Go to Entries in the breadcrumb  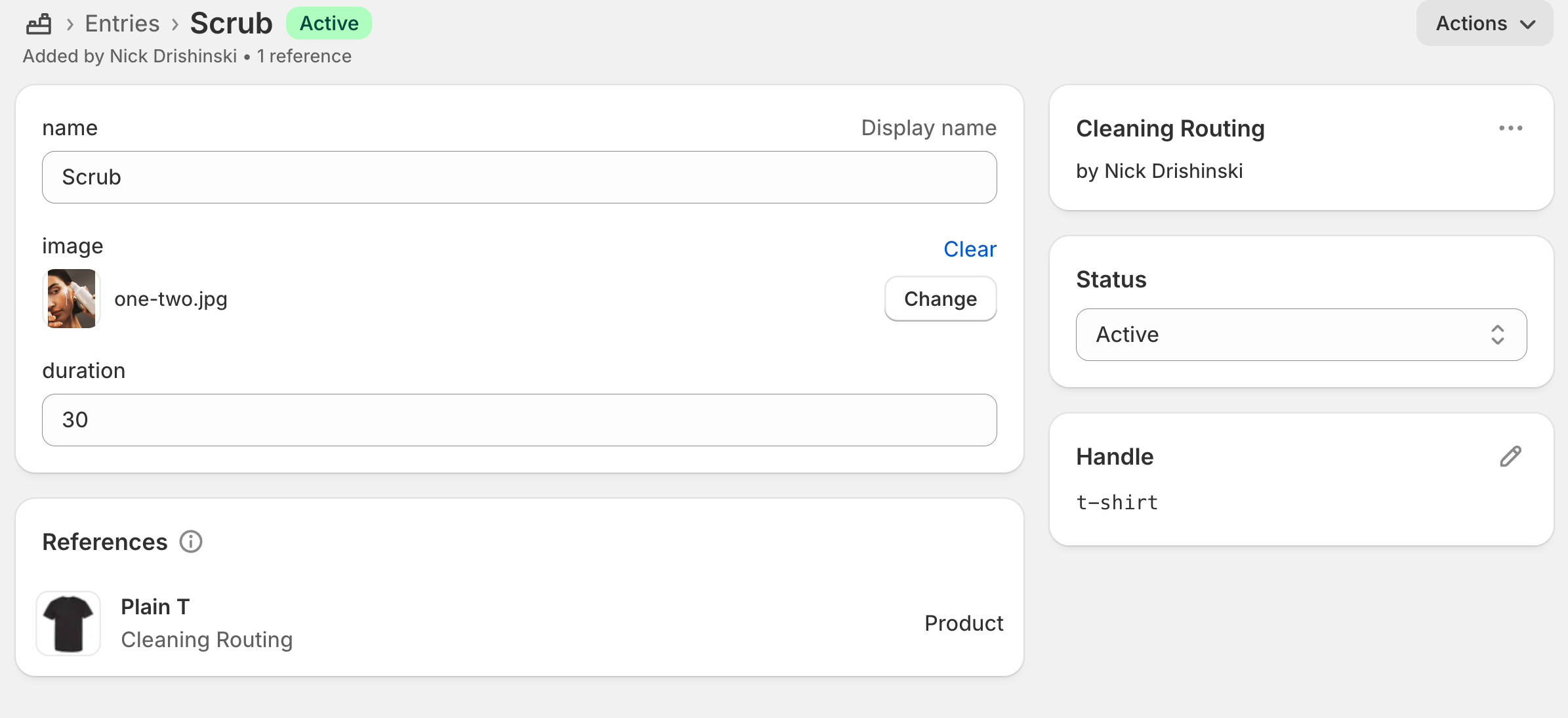[122, 24]
